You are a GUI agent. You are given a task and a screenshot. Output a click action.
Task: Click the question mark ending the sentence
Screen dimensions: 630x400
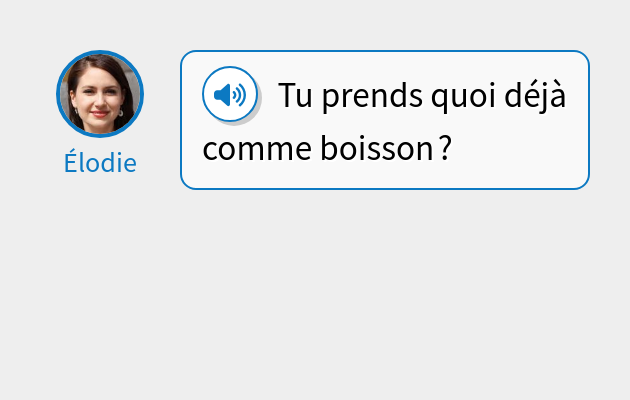[446, 150]
